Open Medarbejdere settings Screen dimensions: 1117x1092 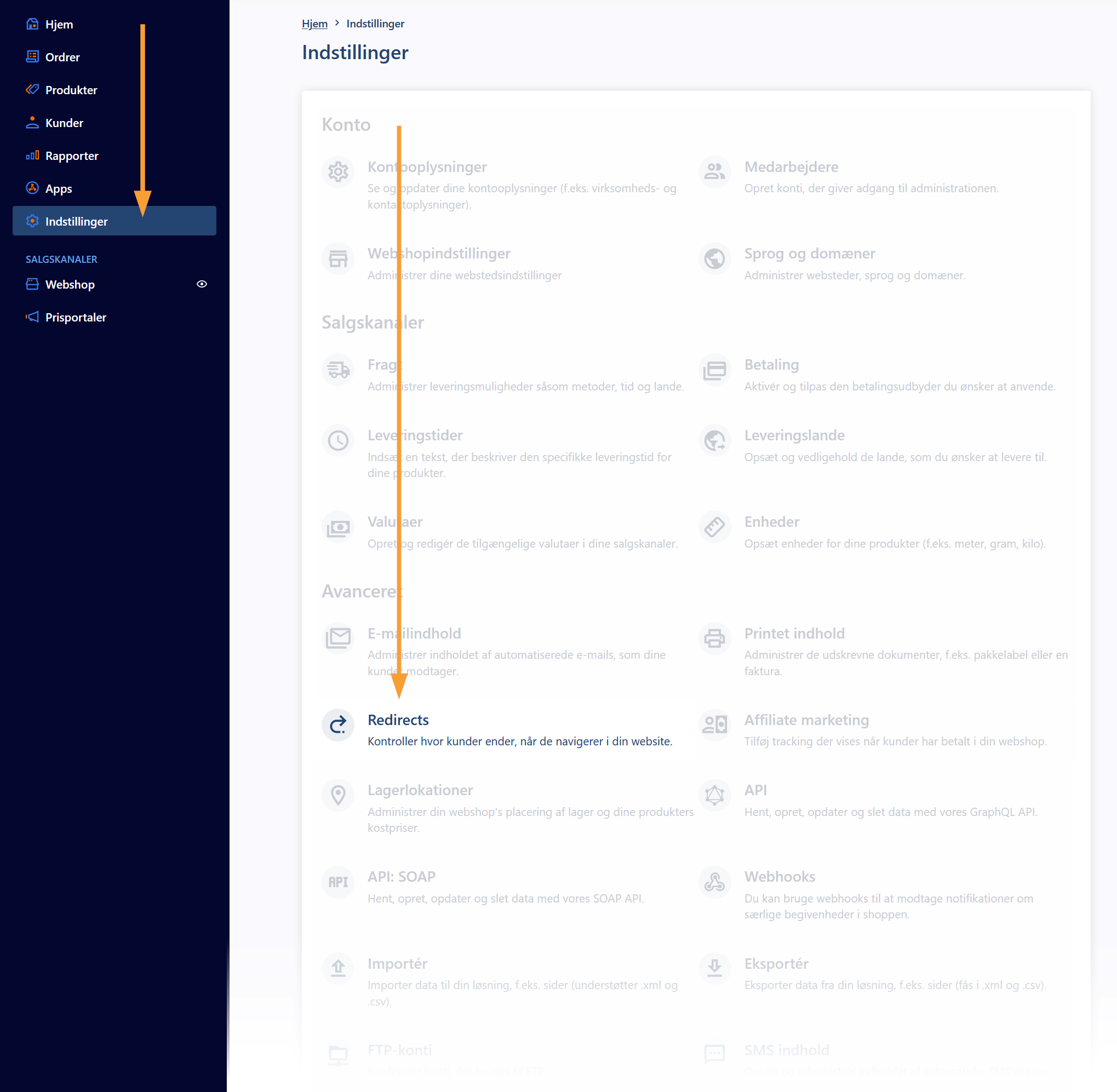coord(791,167)
